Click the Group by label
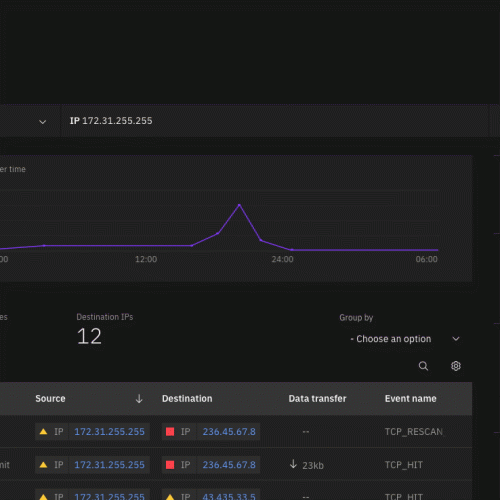The height and width of the screenshot is (500, 500). tap(356, 318)
